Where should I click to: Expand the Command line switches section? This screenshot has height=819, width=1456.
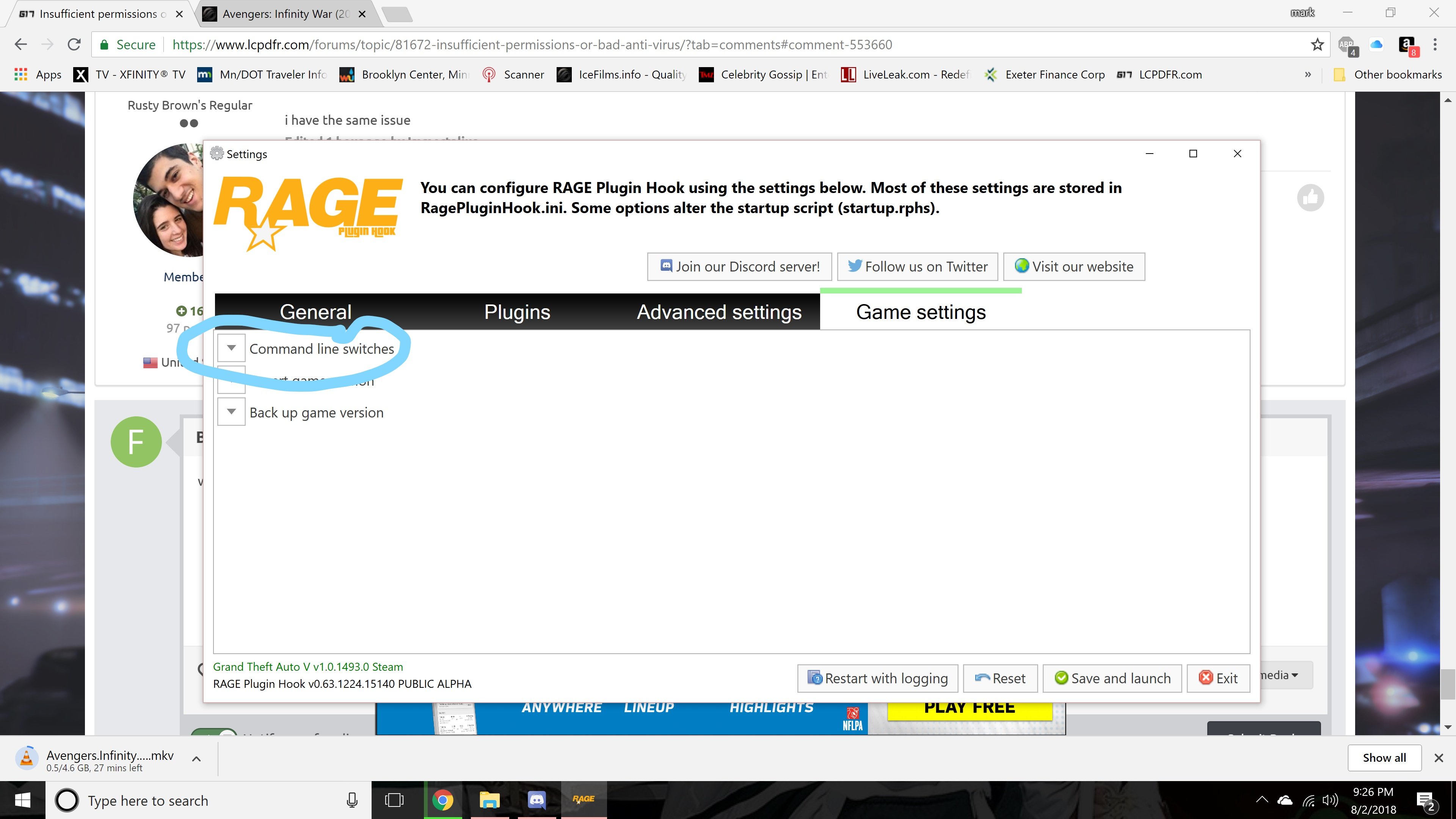pyautogui.click(x=231, y=348)
